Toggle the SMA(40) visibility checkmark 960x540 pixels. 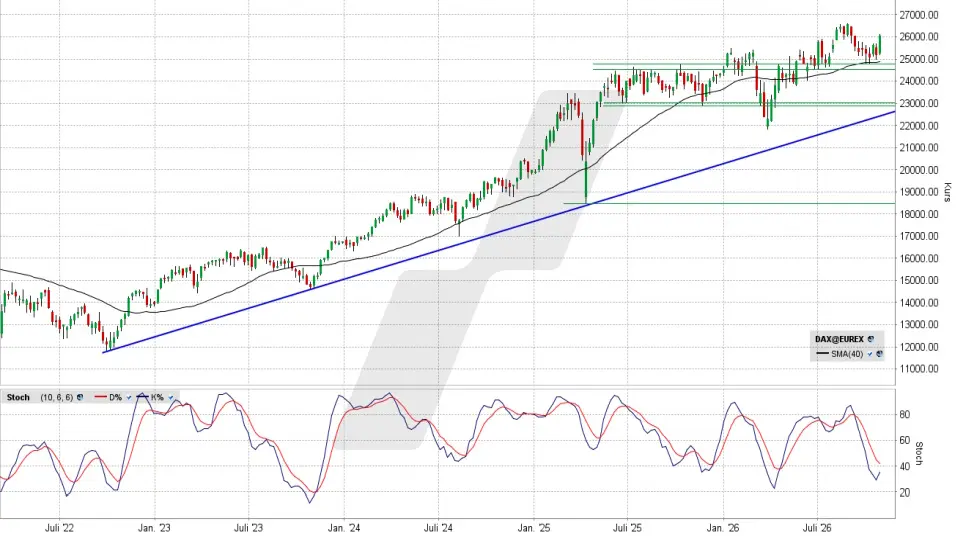(870, 353)
